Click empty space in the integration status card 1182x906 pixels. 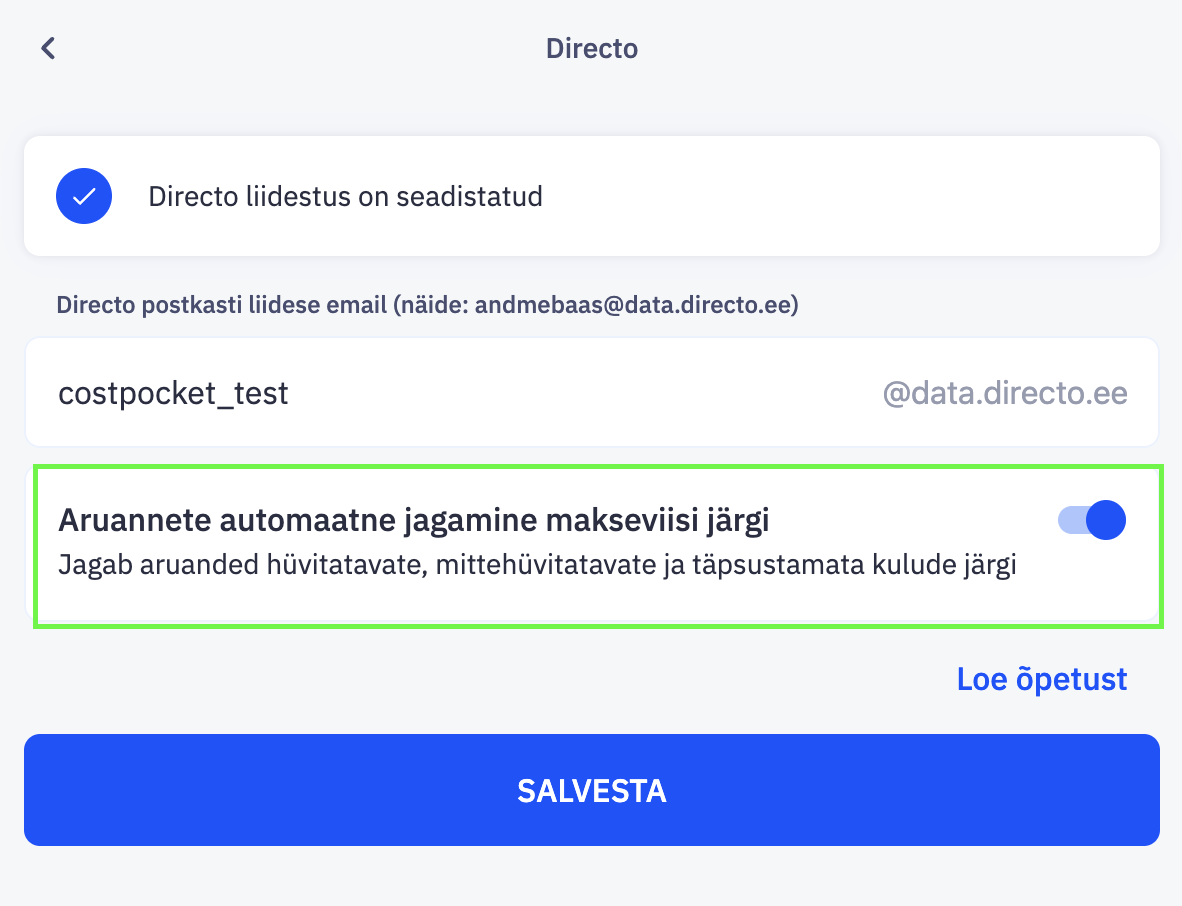coord(850,196)
